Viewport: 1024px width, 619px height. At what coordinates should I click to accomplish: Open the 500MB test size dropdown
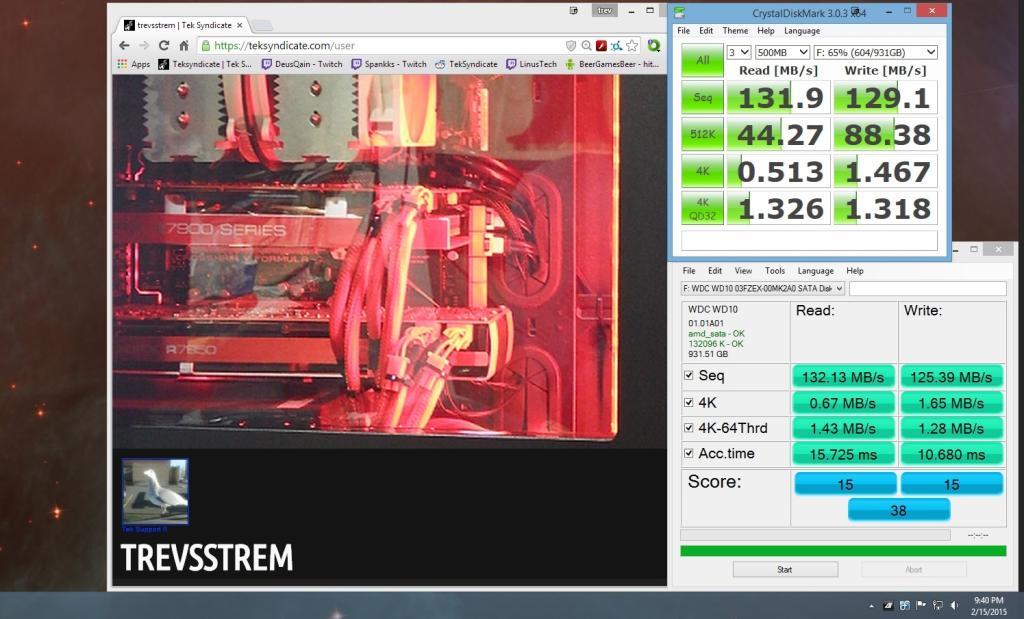(x=782, y=52)
